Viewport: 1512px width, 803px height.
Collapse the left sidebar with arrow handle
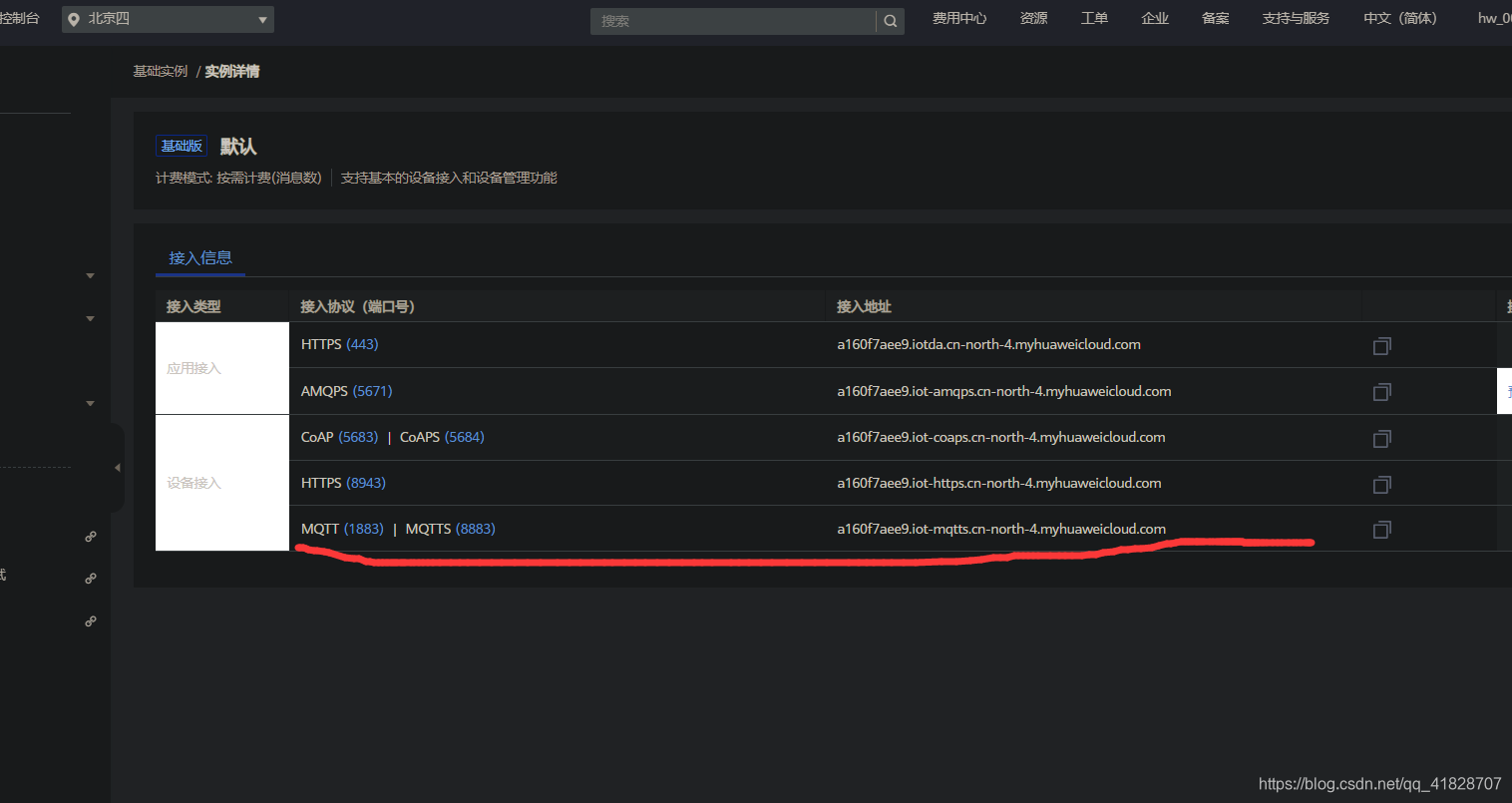click(x=118, y=467)
